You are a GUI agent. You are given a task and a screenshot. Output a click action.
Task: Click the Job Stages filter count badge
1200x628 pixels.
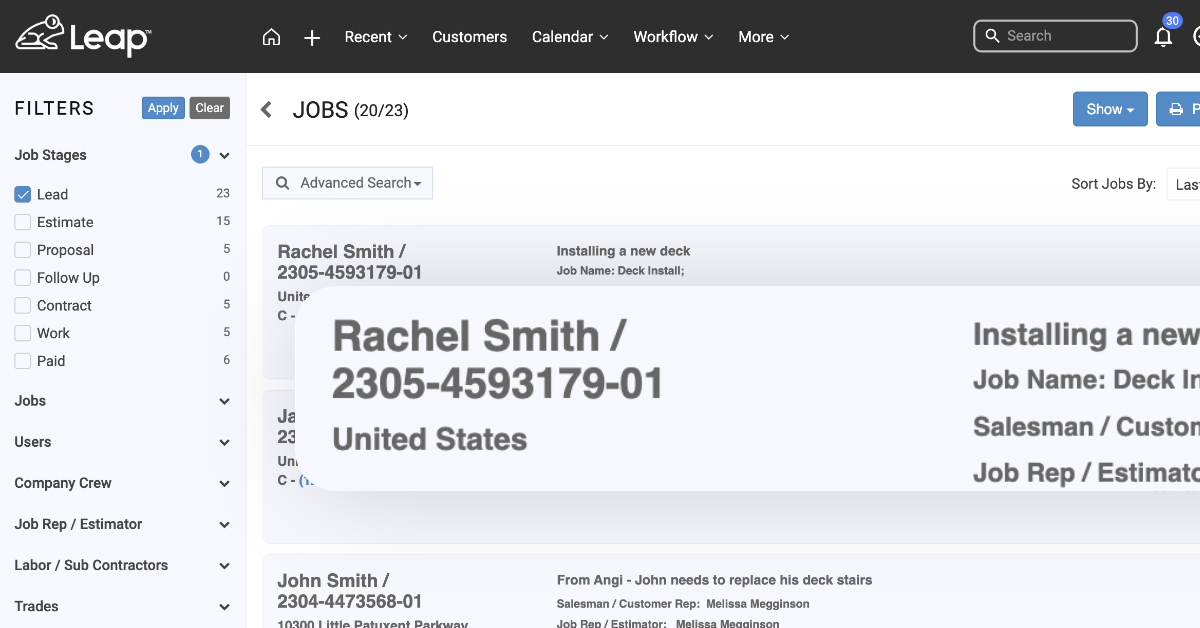(x=200, y=155)
